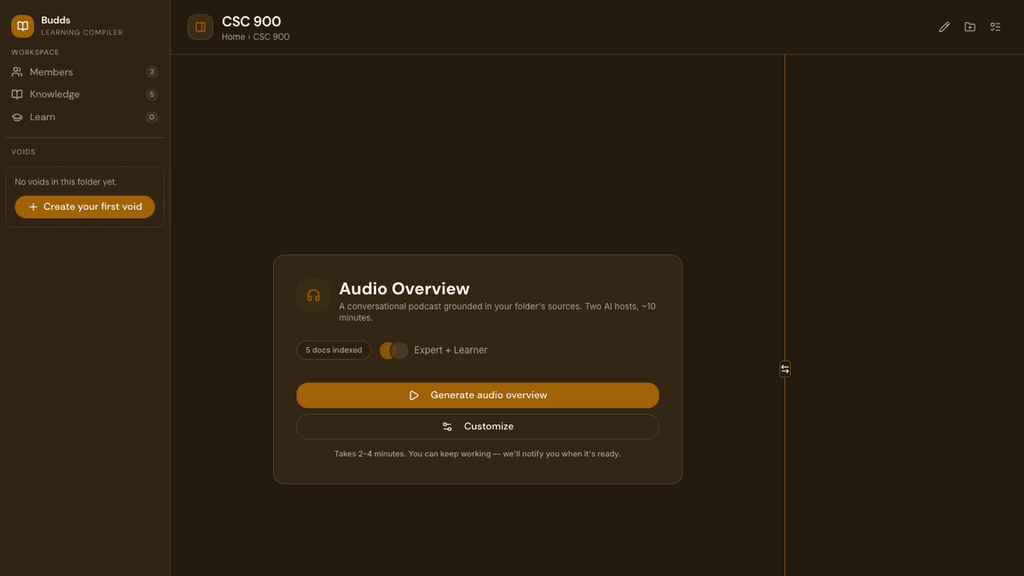The width and height of the screenshot is (1024, 576).
Task: Go to Home in the breadcrumb
Action: (233, 37)
